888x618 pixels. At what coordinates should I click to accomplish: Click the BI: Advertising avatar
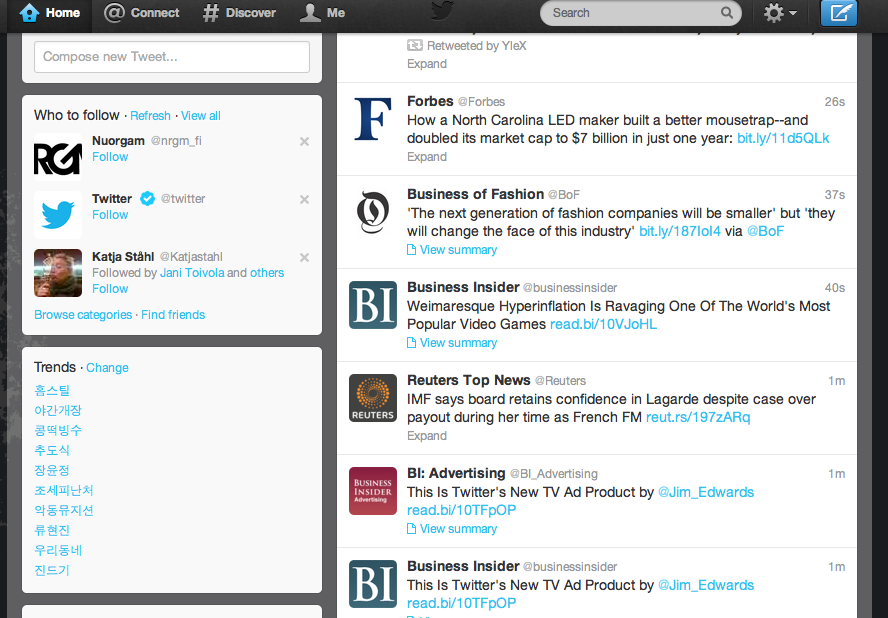coord(373,491)
